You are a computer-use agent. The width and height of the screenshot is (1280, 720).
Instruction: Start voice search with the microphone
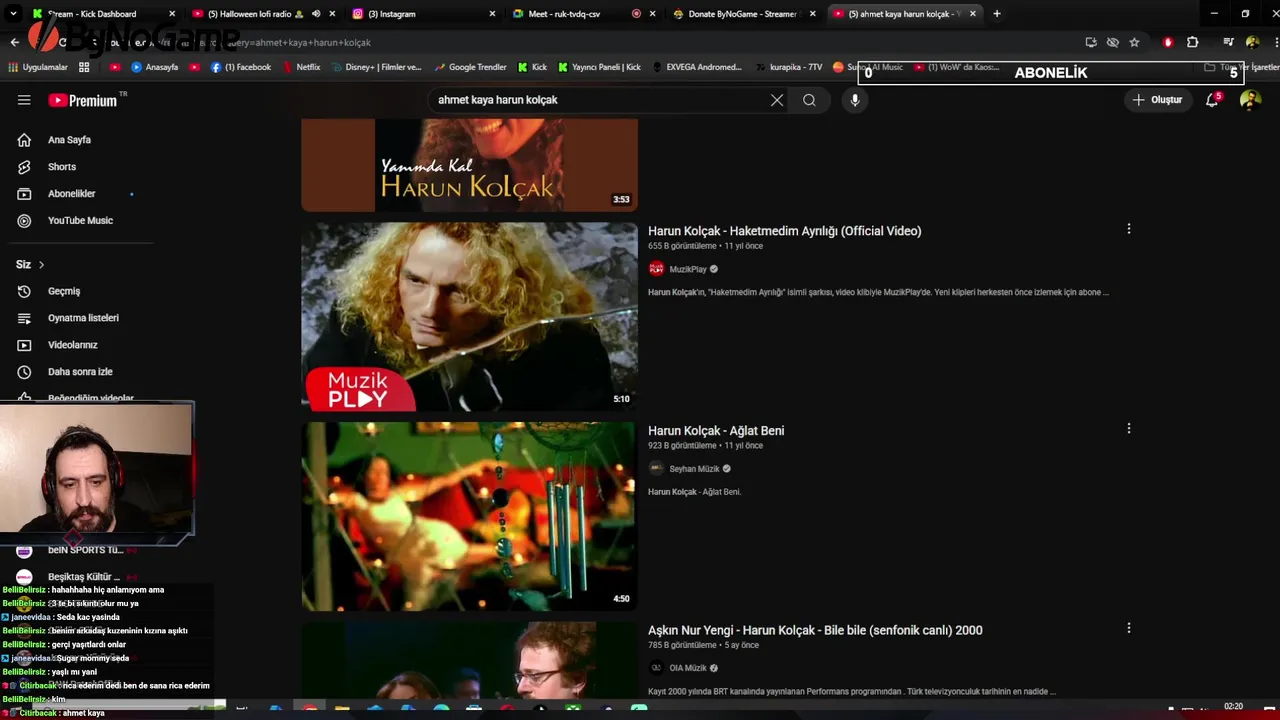[x=855, y=100]
